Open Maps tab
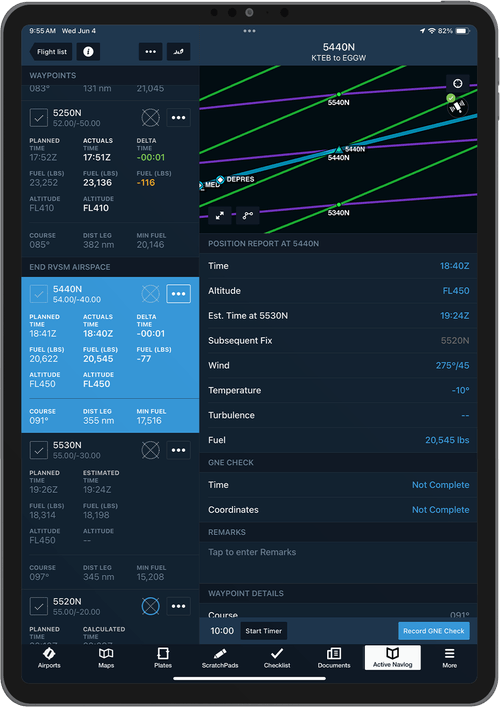This screenshot has width=500, height=707. 106,658
